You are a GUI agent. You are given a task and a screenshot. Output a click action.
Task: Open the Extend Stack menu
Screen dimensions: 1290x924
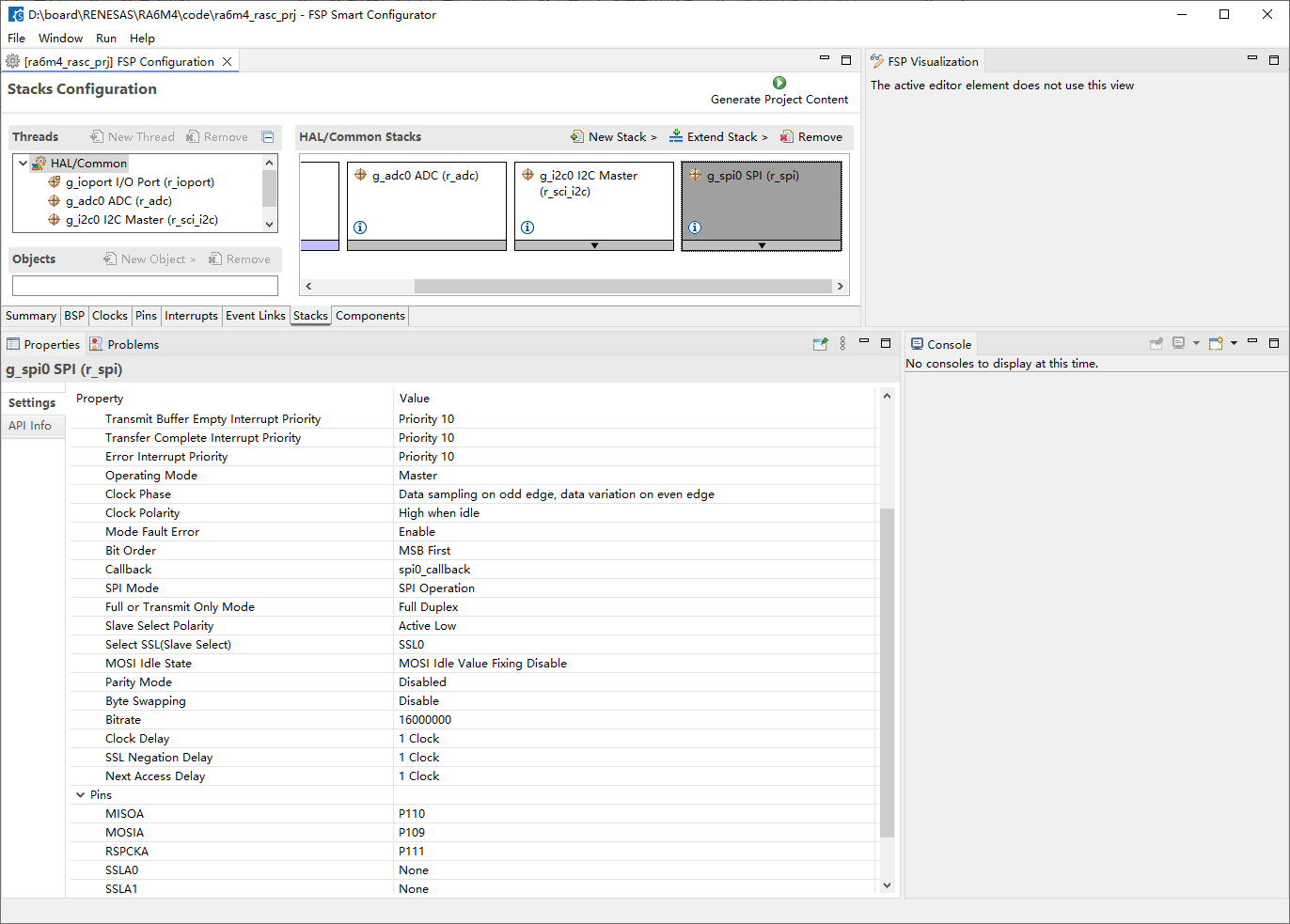(x=718, y=137)
